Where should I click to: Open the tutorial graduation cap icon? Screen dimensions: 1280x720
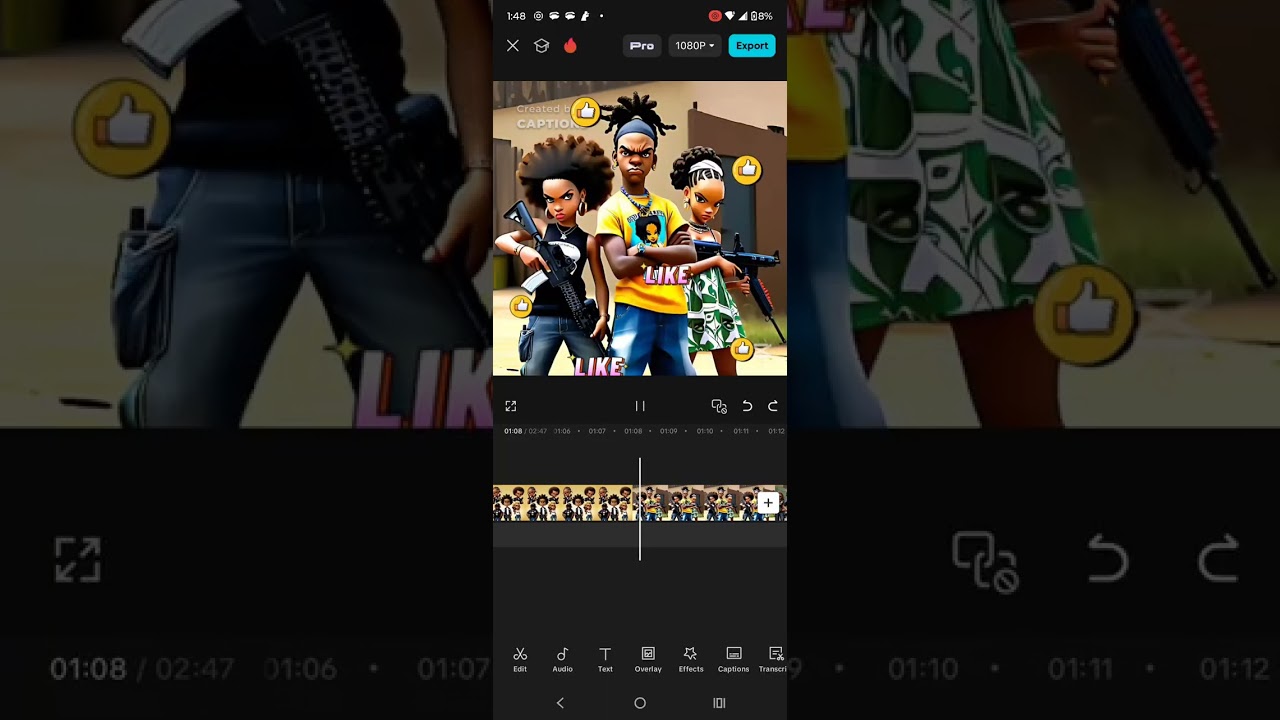[x=541, y=46]
